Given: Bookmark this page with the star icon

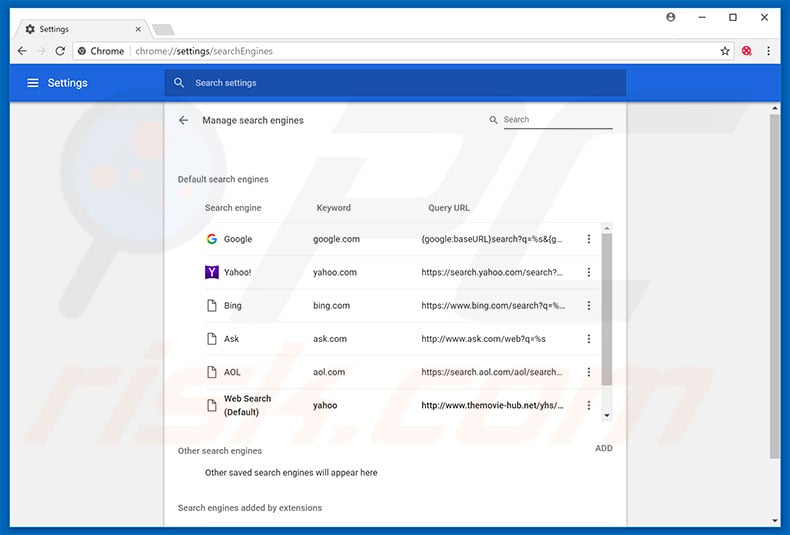Looking at the screenshot, I should pyautogui.click(x=725, y=51).
